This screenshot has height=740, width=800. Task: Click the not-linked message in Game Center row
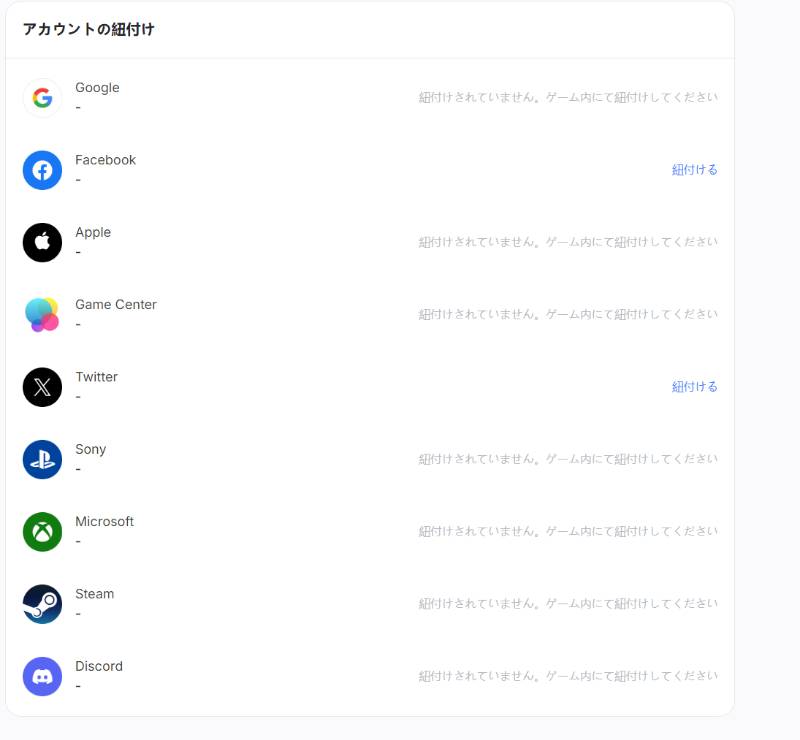pyautogui.click(x=568, y=314)
